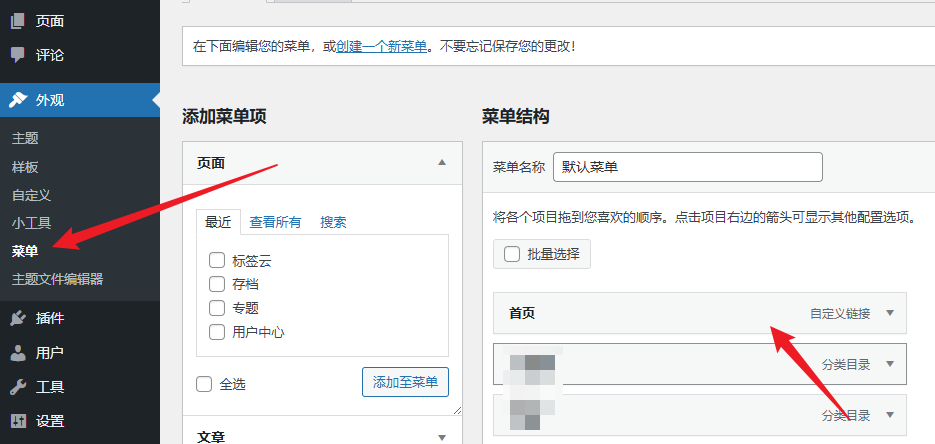Enable the 批量选择 bulk select checkbox
Screen dimensions: 935x444
[512, 254]
